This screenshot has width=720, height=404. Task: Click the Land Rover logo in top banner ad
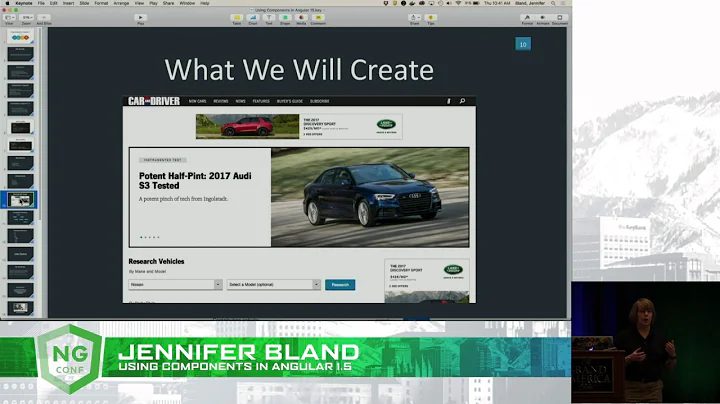(386, 124)
